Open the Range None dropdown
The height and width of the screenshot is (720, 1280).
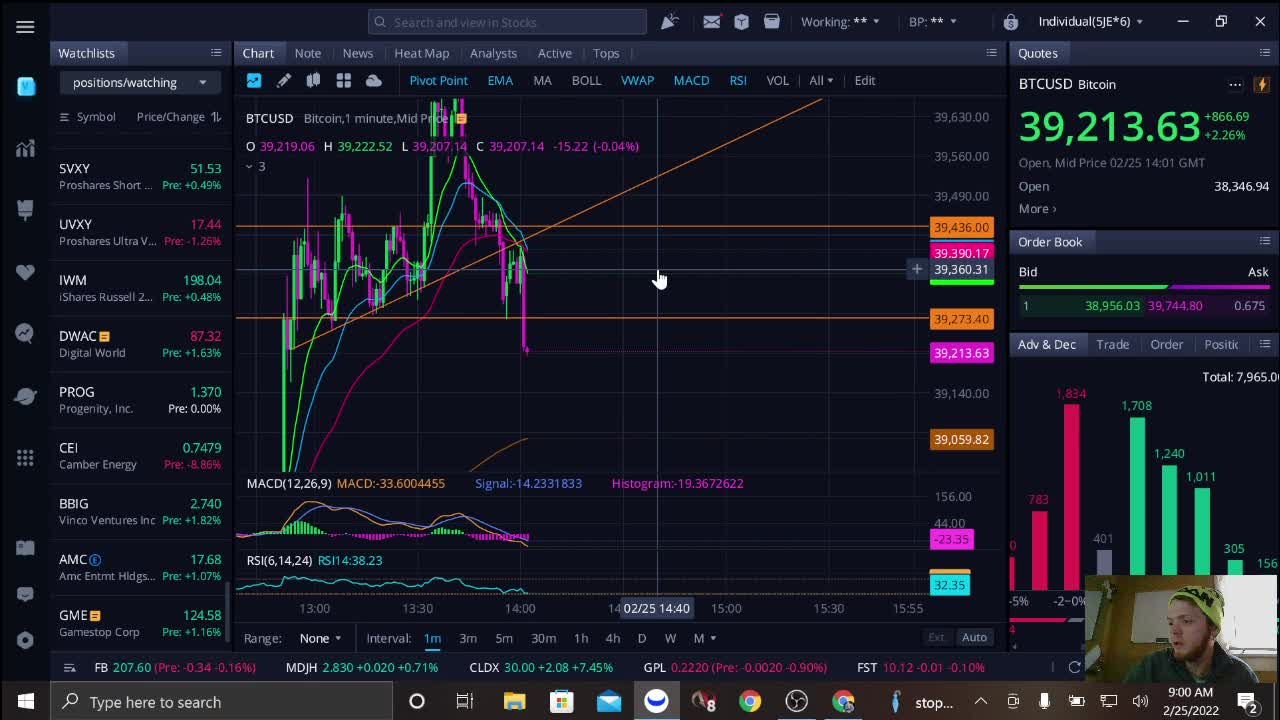321,638
